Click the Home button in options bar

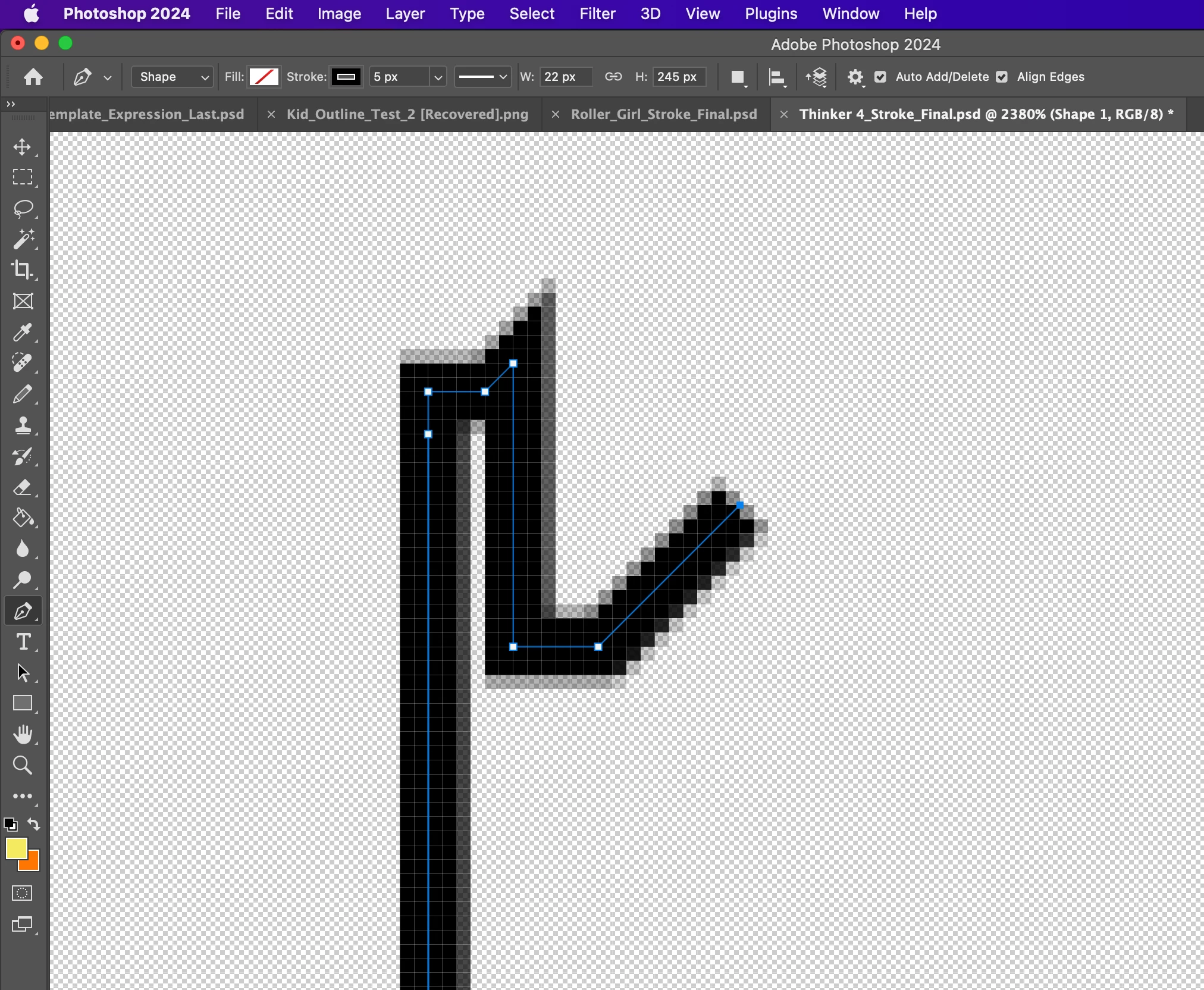[x=33, y=77]
